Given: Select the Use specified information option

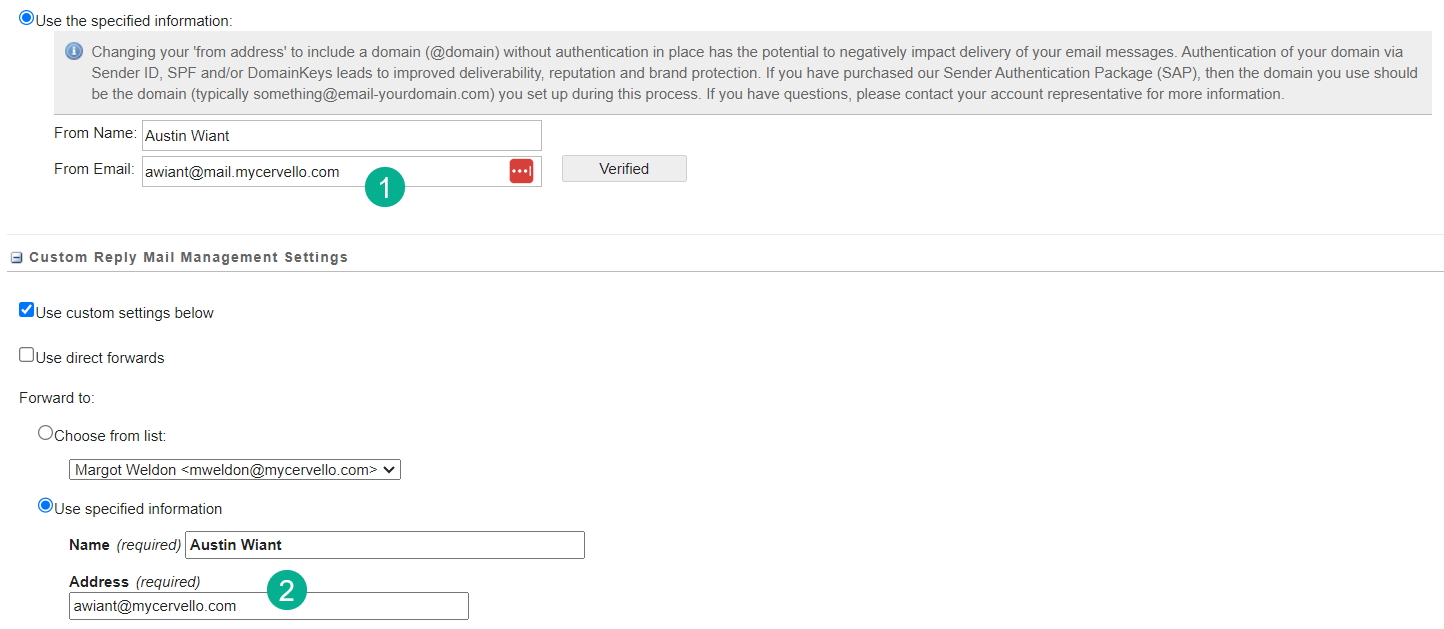Looking at the screenshot, I should [x=45, y=506].
